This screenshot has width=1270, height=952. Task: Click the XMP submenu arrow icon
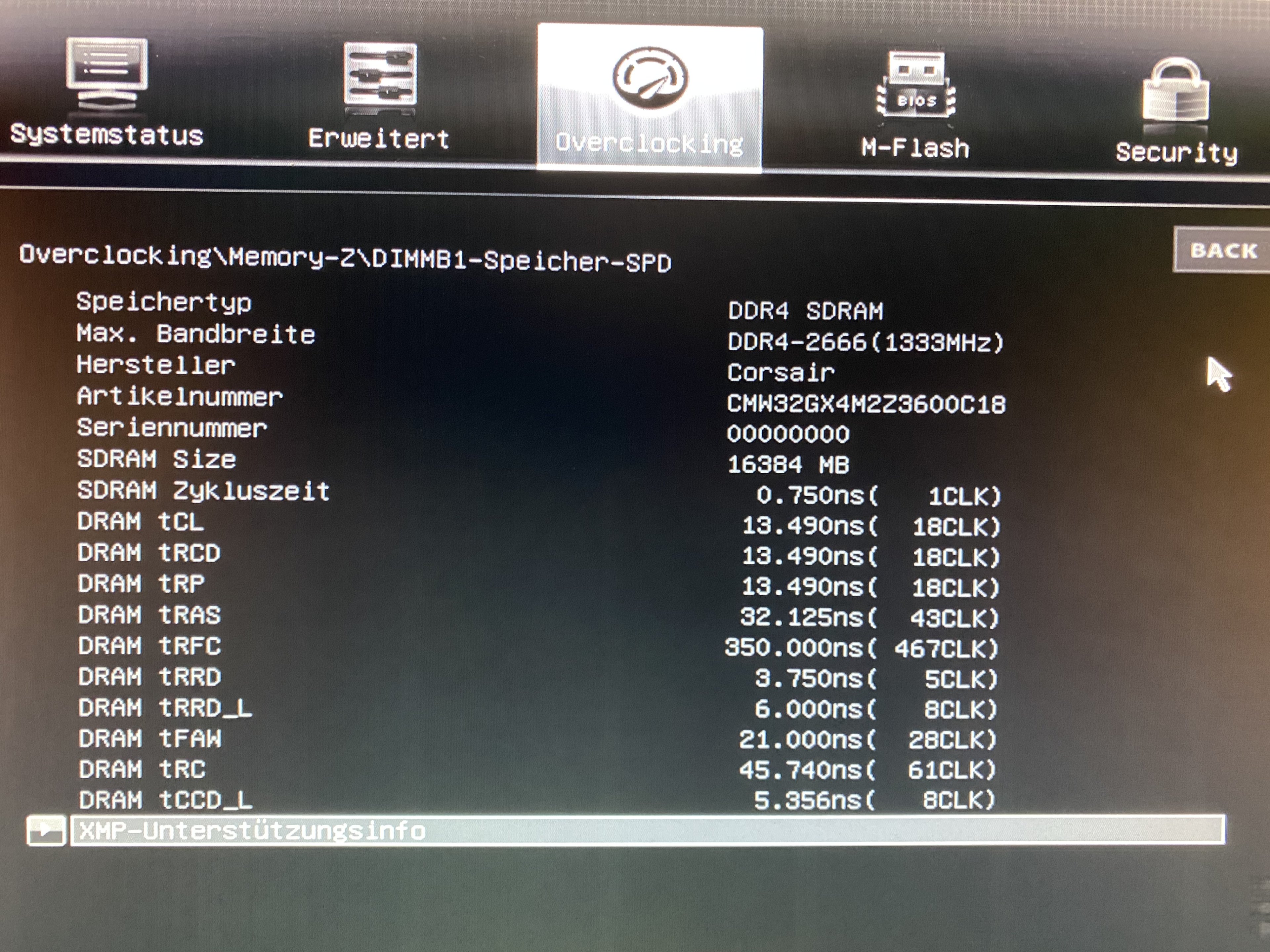[46, 830]
